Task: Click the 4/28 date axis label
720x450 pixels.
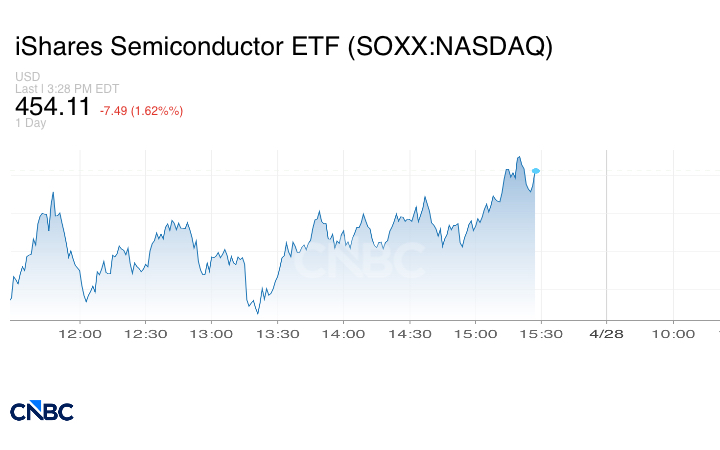Action: 607,334
